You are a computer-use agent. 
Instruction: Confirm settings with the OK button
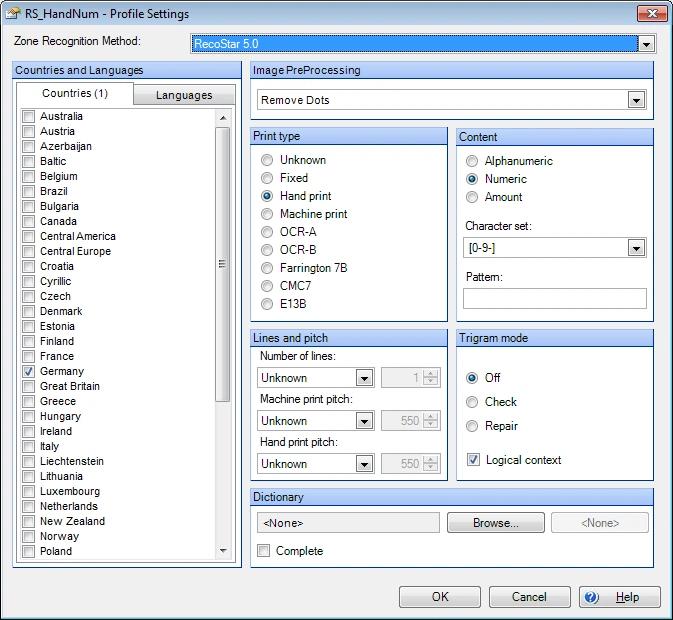click(x=440, y=597)
